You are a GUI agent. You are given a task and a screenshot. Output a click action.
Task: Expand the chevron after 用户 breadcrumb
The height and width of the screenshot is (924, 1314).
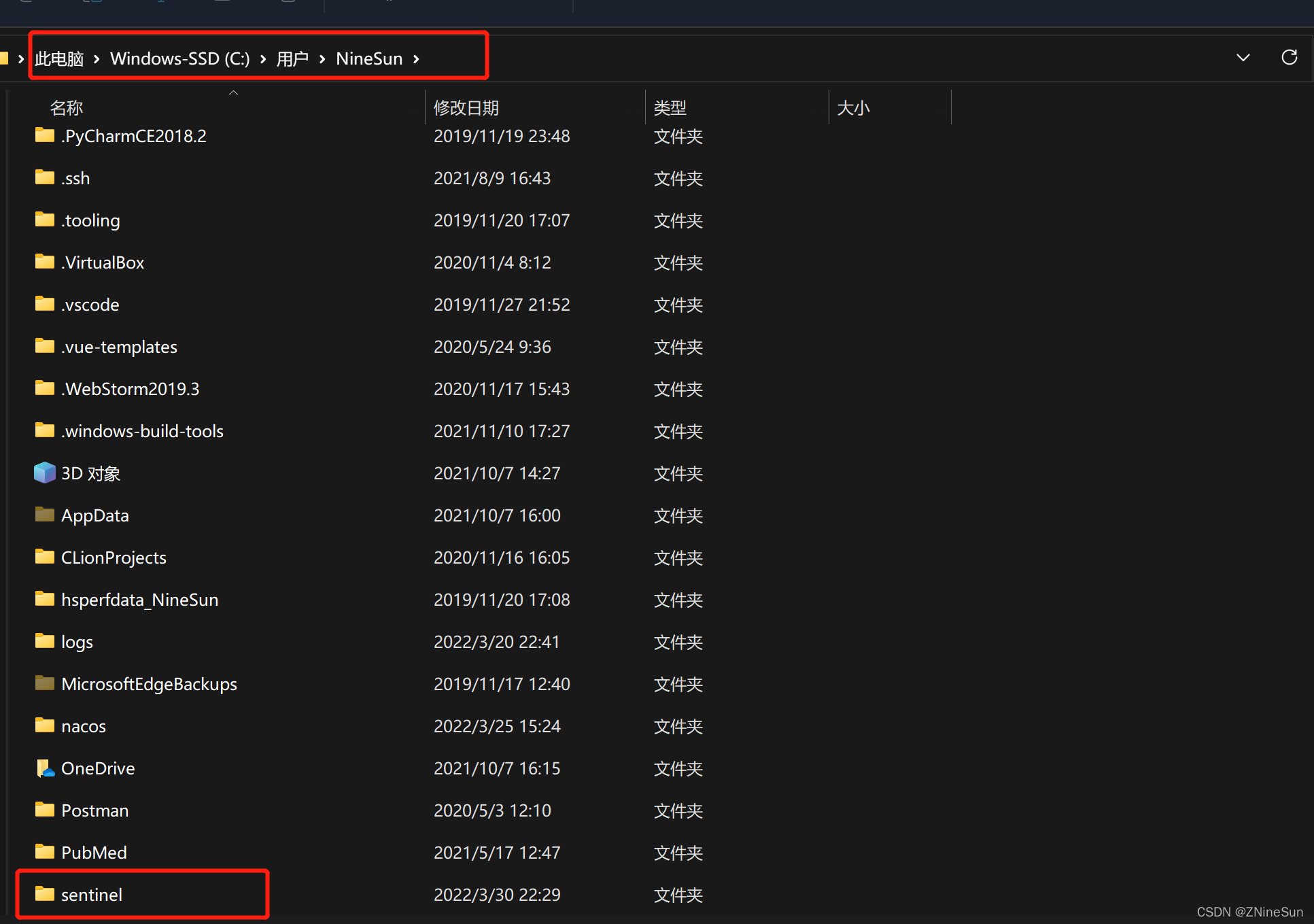tap(322, 59)
